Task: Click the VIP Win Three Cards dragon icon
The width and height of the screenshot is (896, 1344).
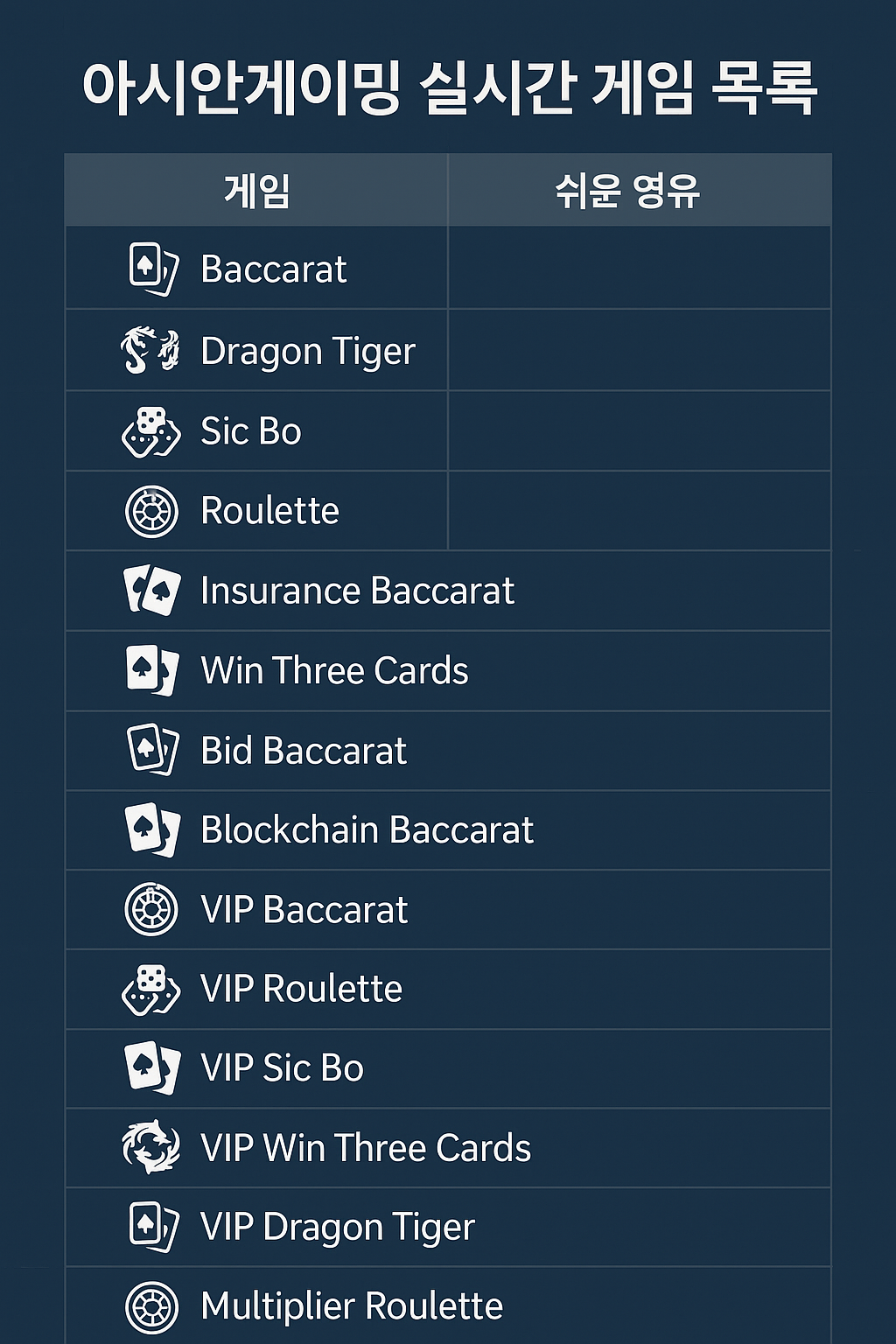Action: [x=150, y=1147]
